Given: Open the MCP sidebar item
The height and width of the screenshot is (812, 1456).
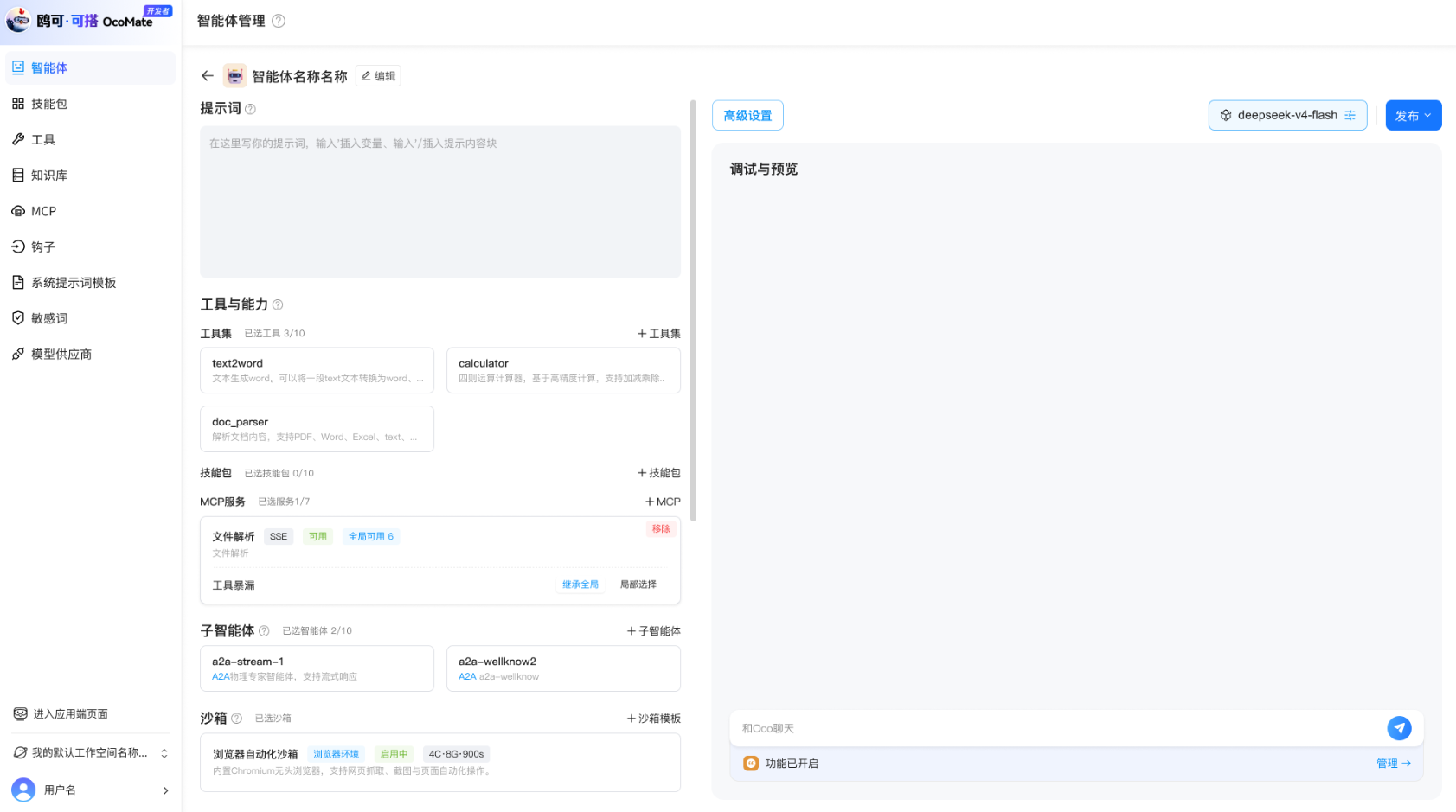Looking at the screenshot, I should tap(90, 211).
